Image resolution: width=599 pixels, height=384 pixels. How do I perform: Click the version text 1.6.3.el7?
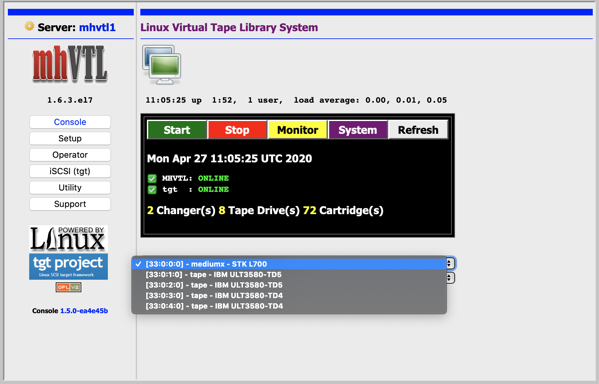pos(70,100)
